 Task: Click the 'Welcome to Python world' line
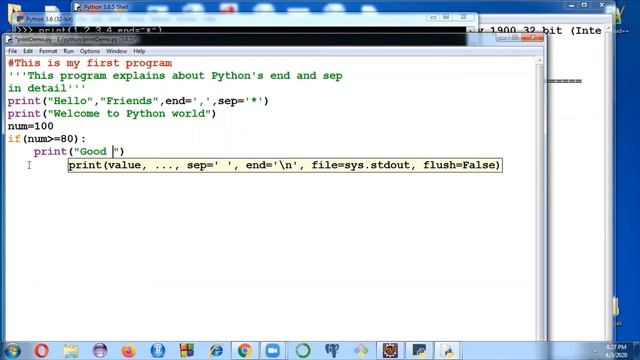click(112, 114)
